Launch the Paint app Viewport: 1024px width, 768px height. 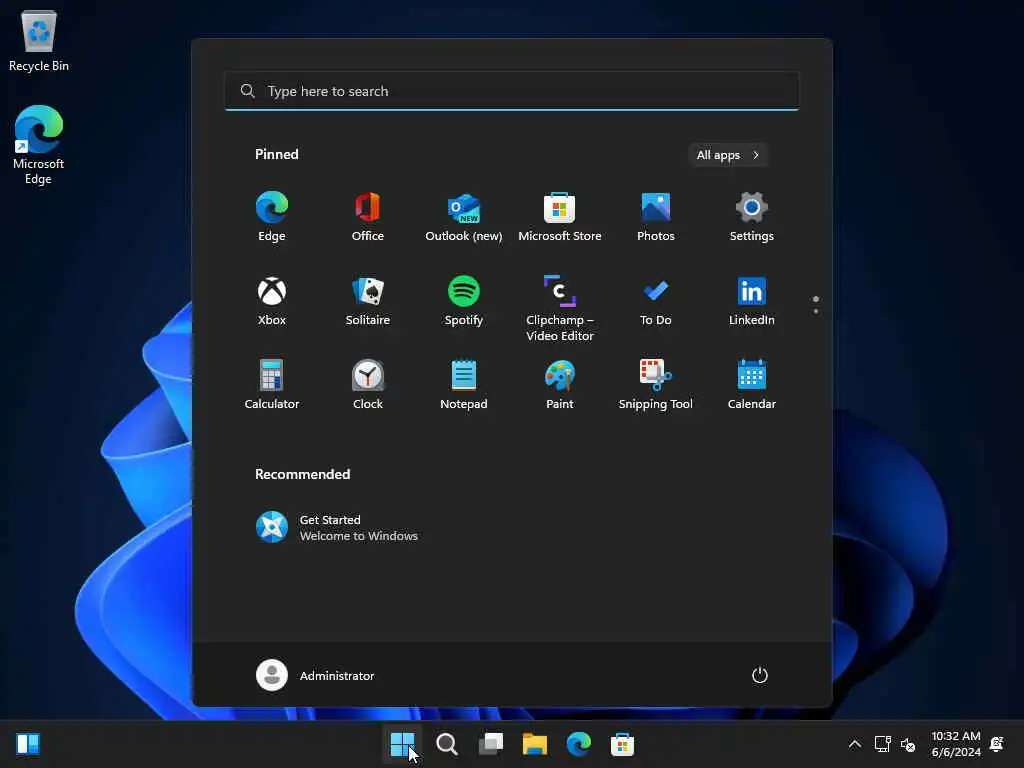[x=560, y=385]
